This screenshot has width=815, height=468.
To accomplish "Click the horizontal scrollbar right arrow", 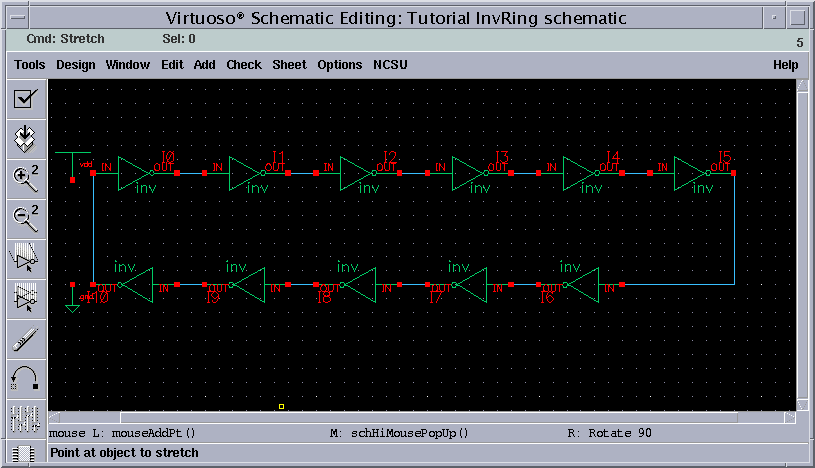I will (x=790, y=417).
